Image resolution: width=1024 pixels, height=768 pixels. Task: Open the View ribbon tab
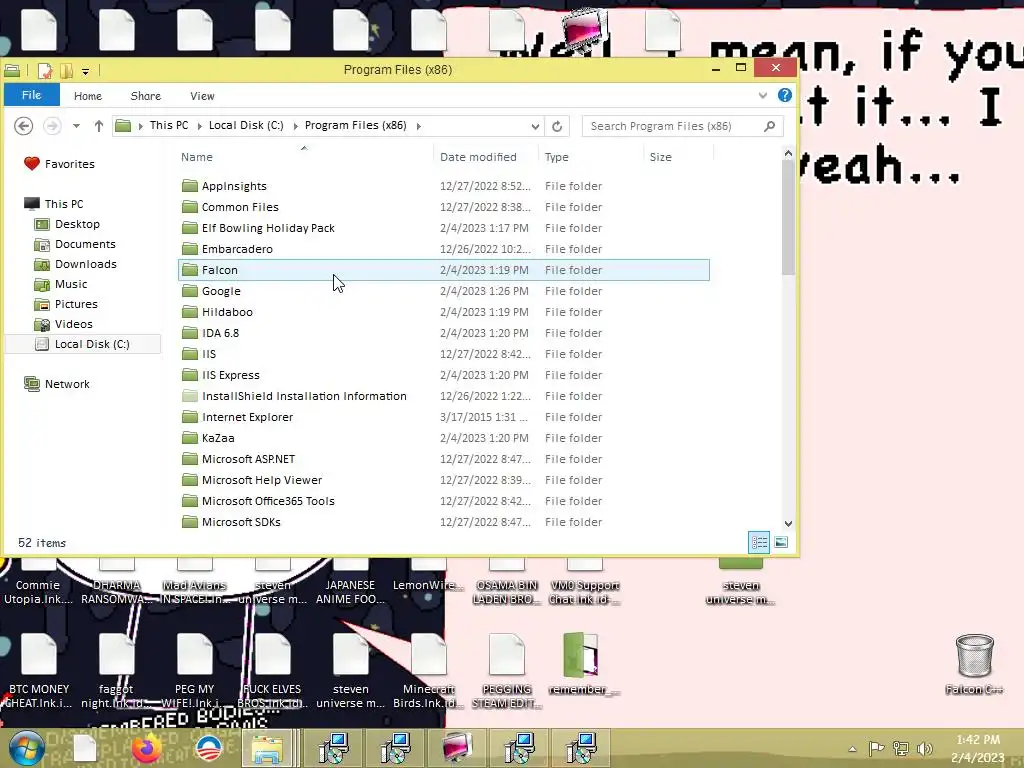tap(202, 96)
